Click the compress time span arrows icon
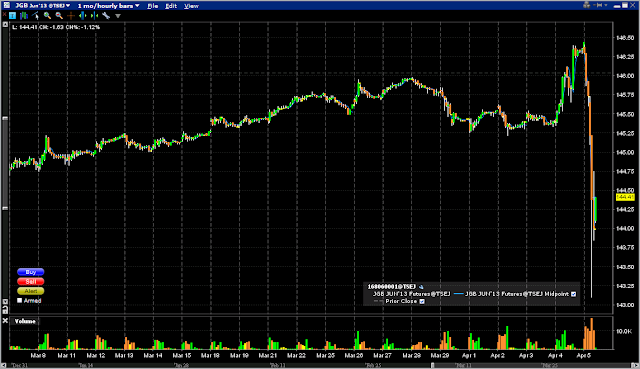The image size is (640, 369). [94, 16]
